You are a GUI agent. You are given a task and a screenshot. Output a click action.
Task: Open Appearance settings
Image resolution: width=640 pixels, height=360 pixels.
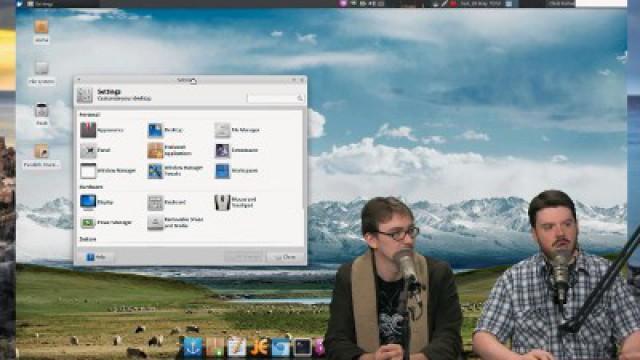click(x=102, y=130)
